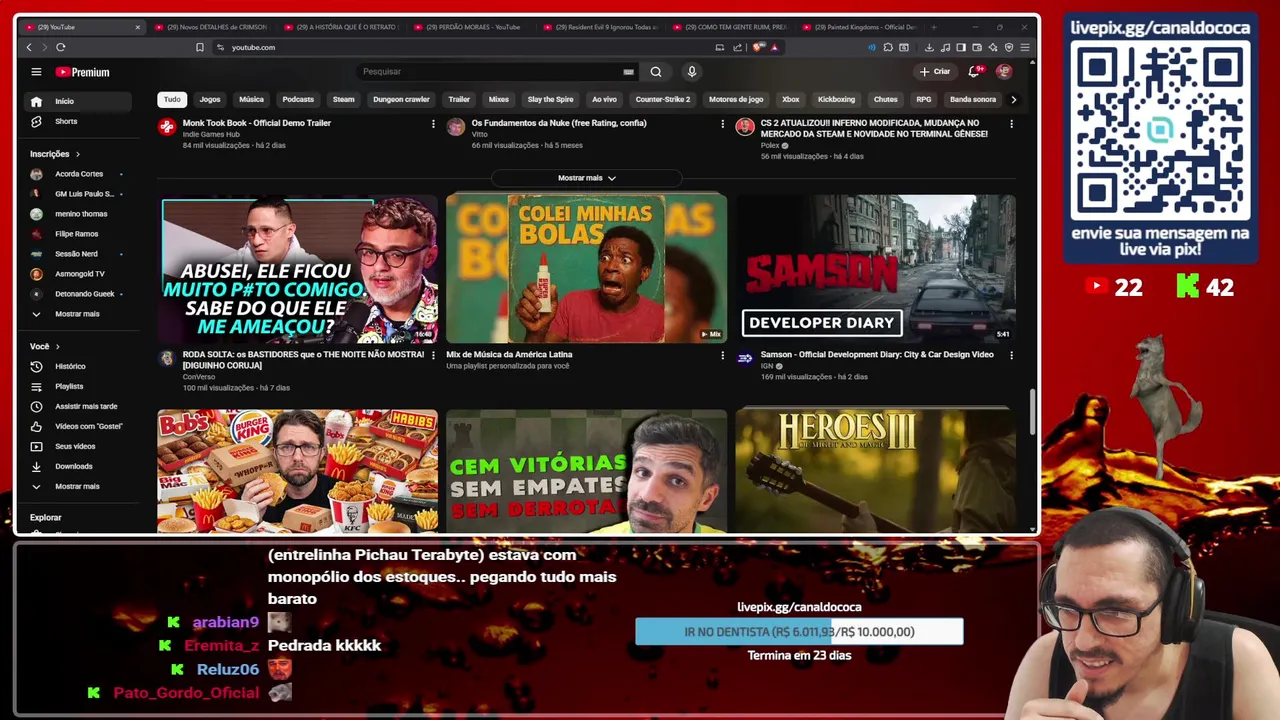Image resolution: width=1280 pixels, height=720 pixels.
Task: Open the browser main hamburger menu
Action: point(1025,47)
